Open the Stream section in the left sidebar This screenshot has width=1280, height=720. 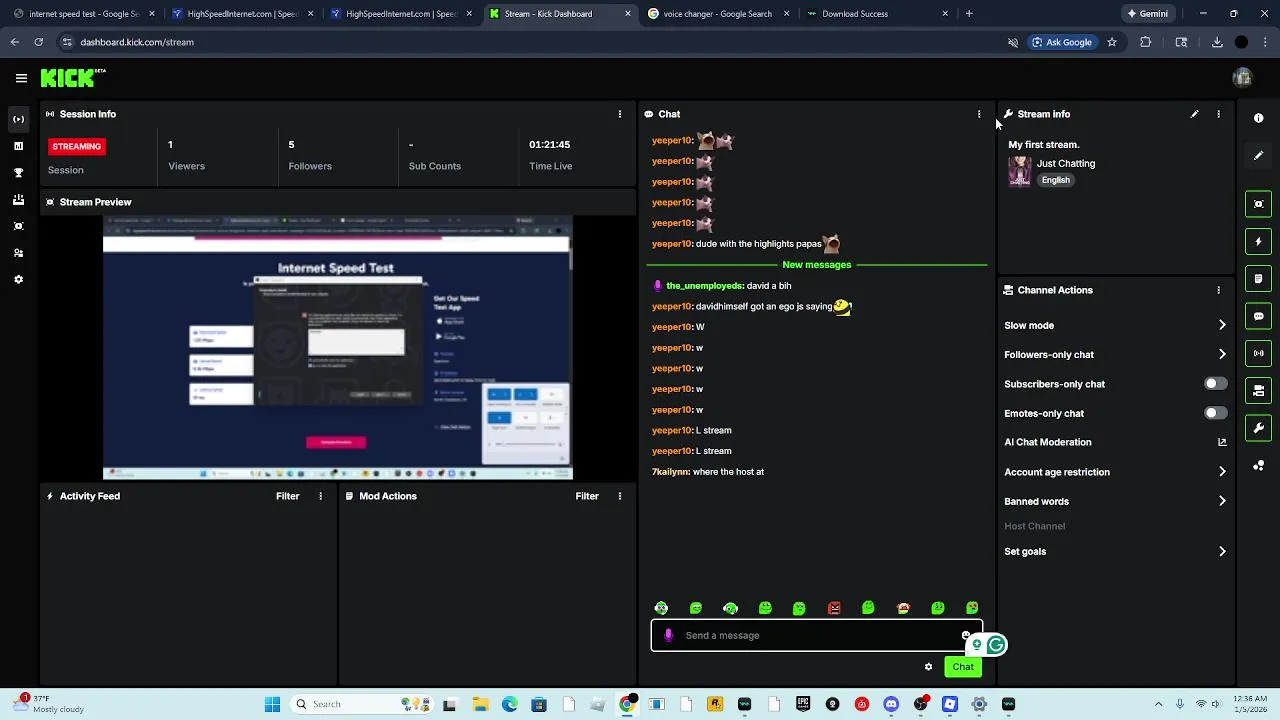(x=18, y=119)
